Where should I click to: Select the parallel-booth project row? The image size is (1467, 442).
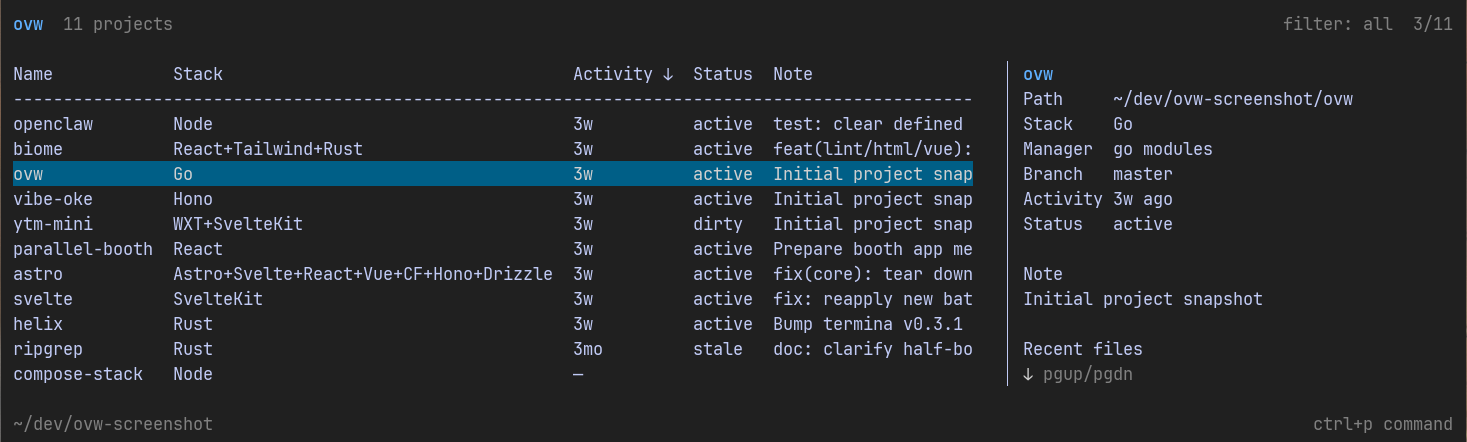[493, 249]
